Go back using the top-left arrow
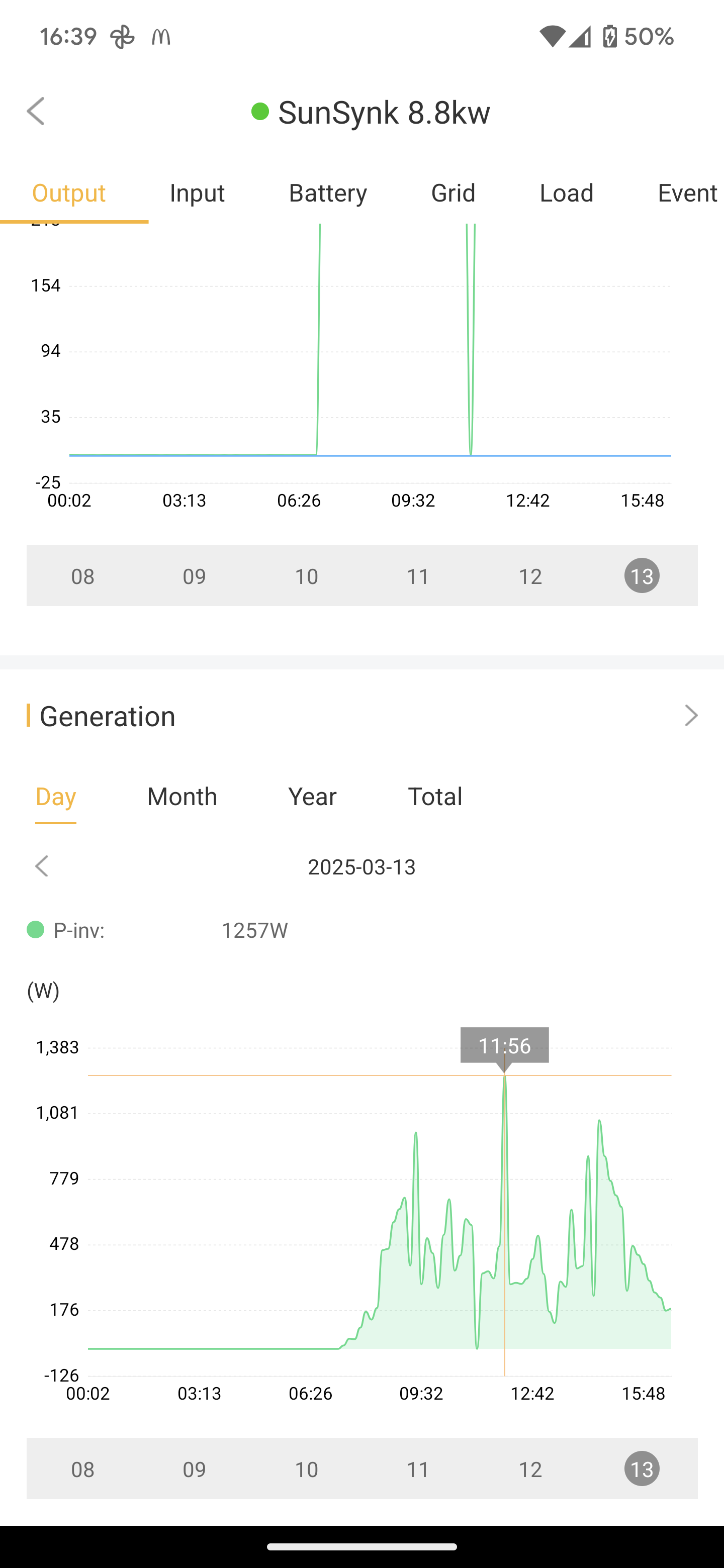724x1568 pixels. coord(36,112)
